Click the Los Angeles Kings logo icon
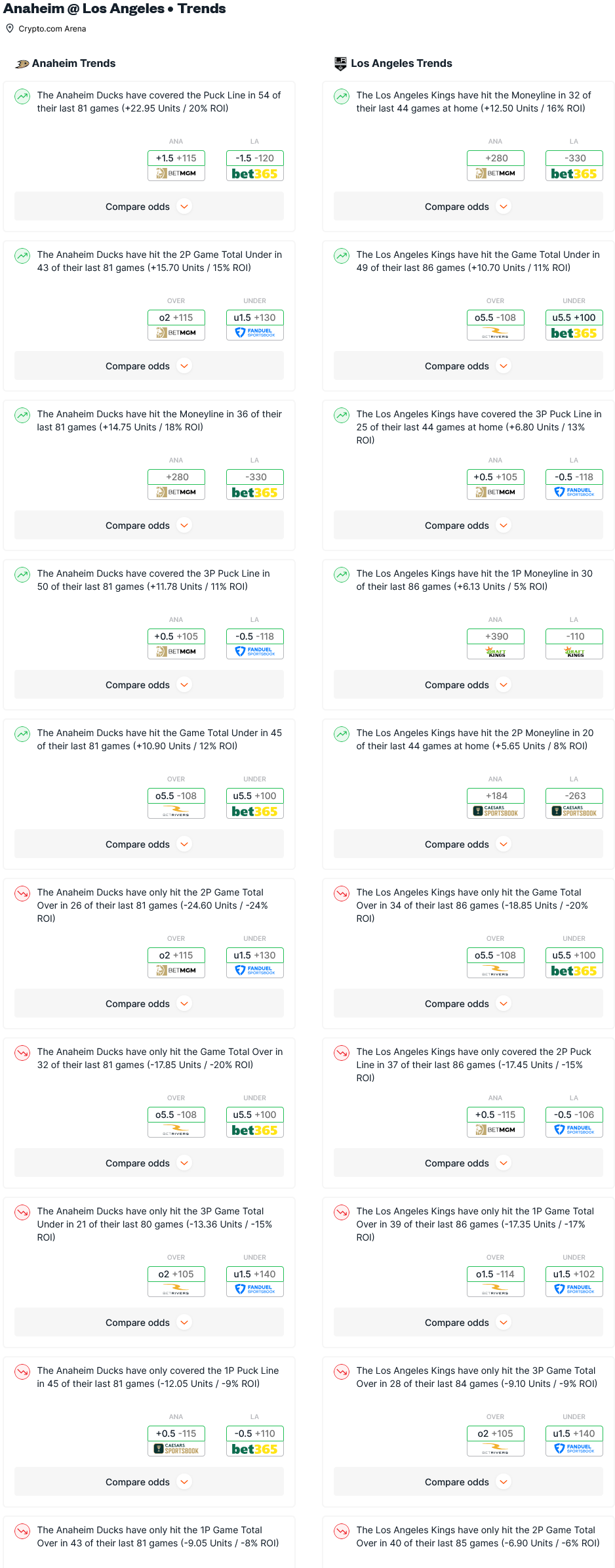Screen dimensions: 615x1568 pyautogui.click(x=340, y=64)
